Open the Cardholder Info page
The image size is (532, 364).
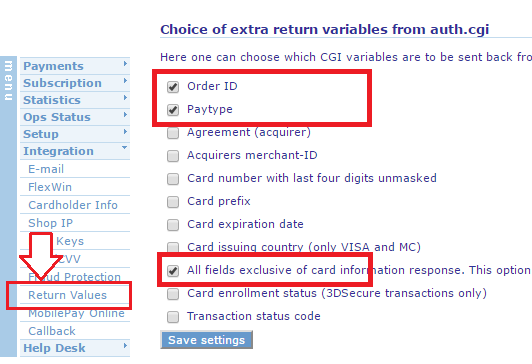pos(75,205)
